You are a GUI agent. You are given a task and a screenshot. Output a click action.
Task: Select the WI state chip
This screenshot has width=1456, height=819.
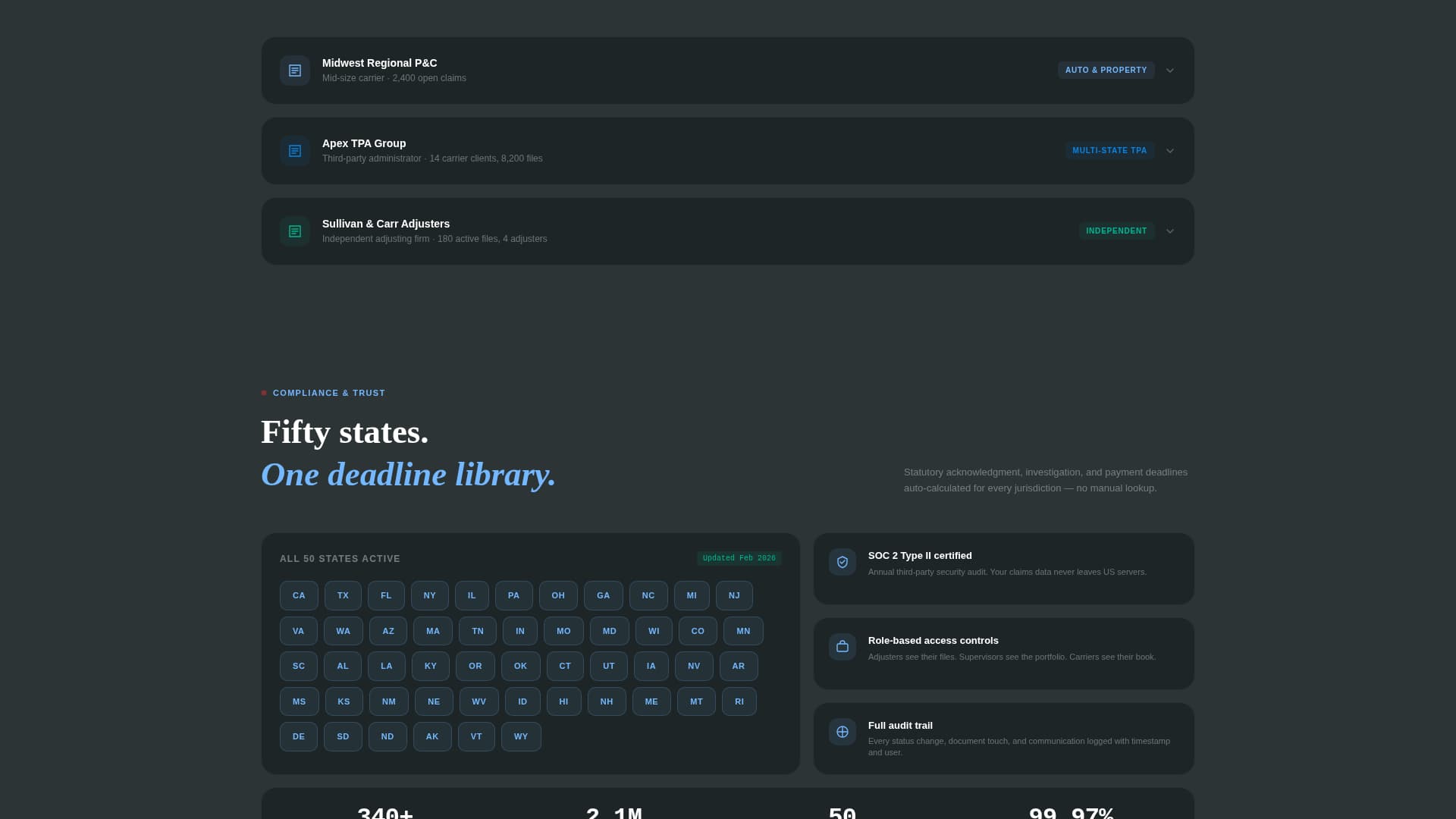654,631
